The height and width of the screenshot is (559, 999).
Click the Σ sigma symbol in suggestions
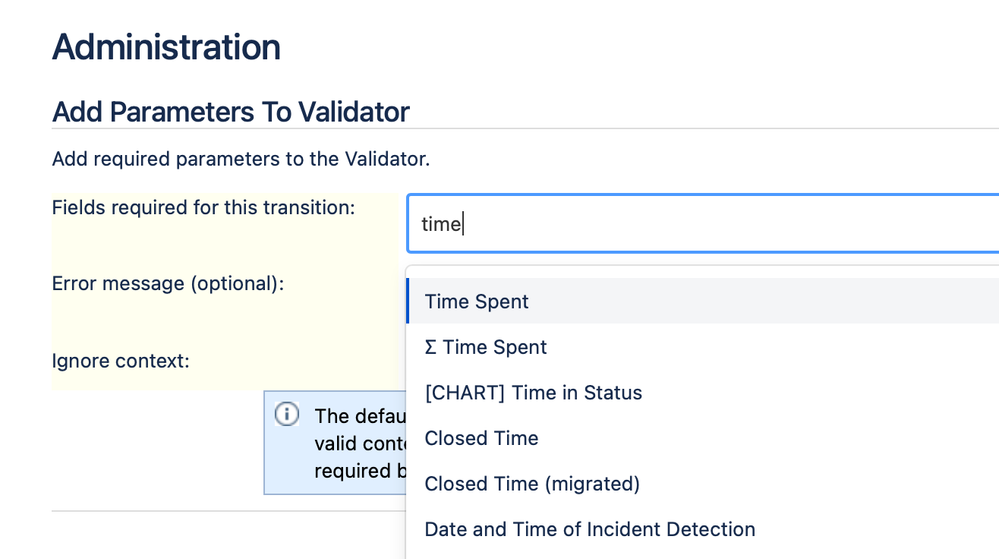tap(431, 347)
